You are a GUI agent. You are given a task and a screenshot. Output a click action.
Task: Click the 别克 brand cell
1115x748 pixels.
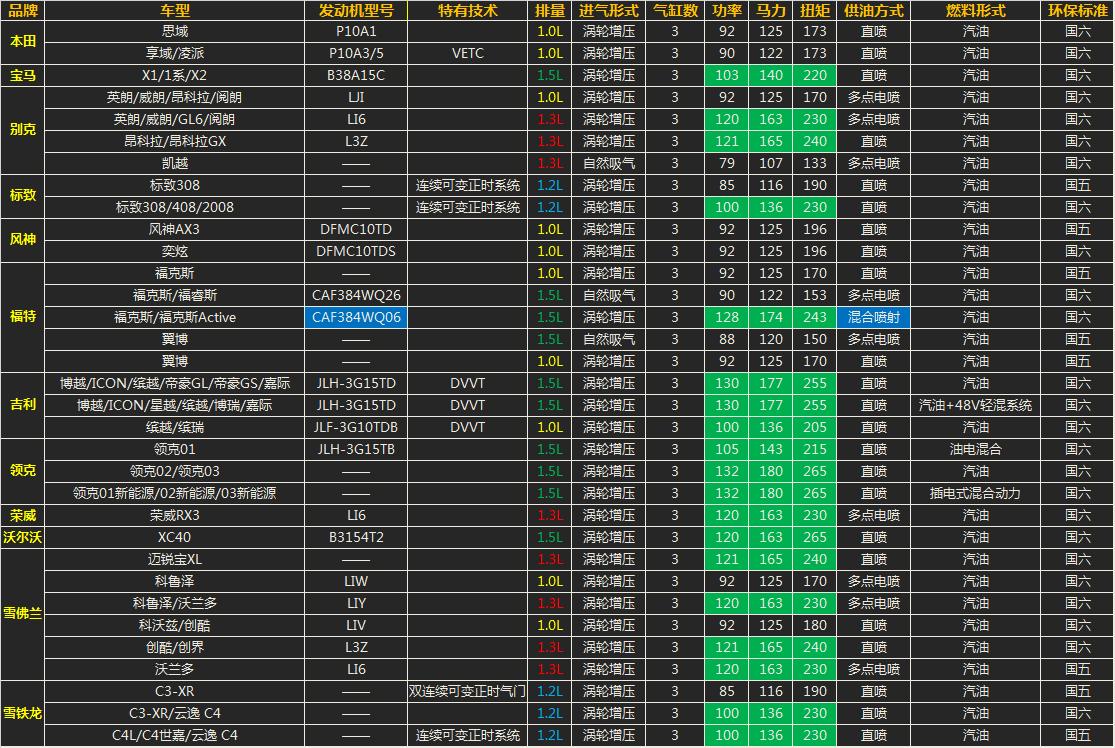point(23,130)
